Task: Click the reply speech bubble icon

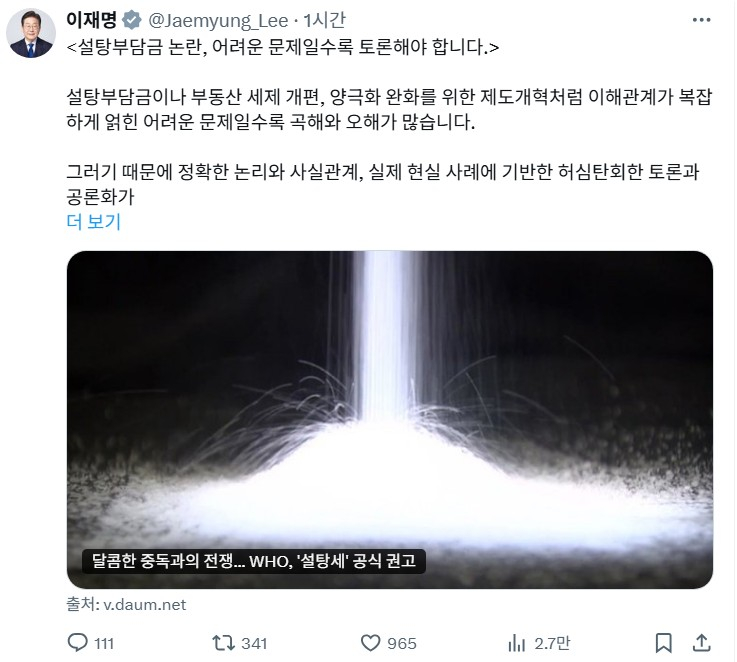Action: pos(78,642)
